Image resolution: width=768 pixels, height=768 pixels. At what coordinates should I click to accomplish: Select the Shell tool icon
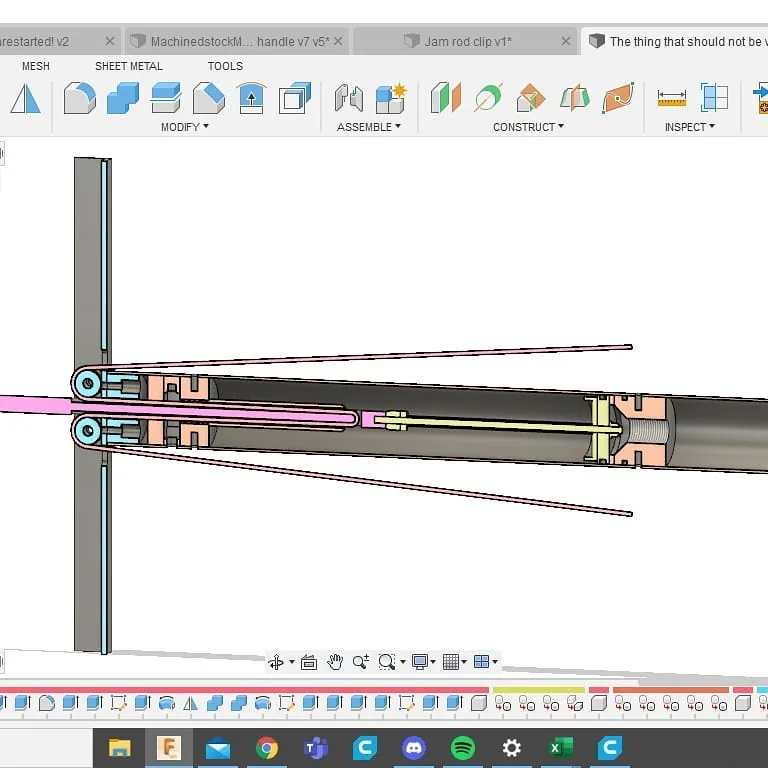coord(294,98)
